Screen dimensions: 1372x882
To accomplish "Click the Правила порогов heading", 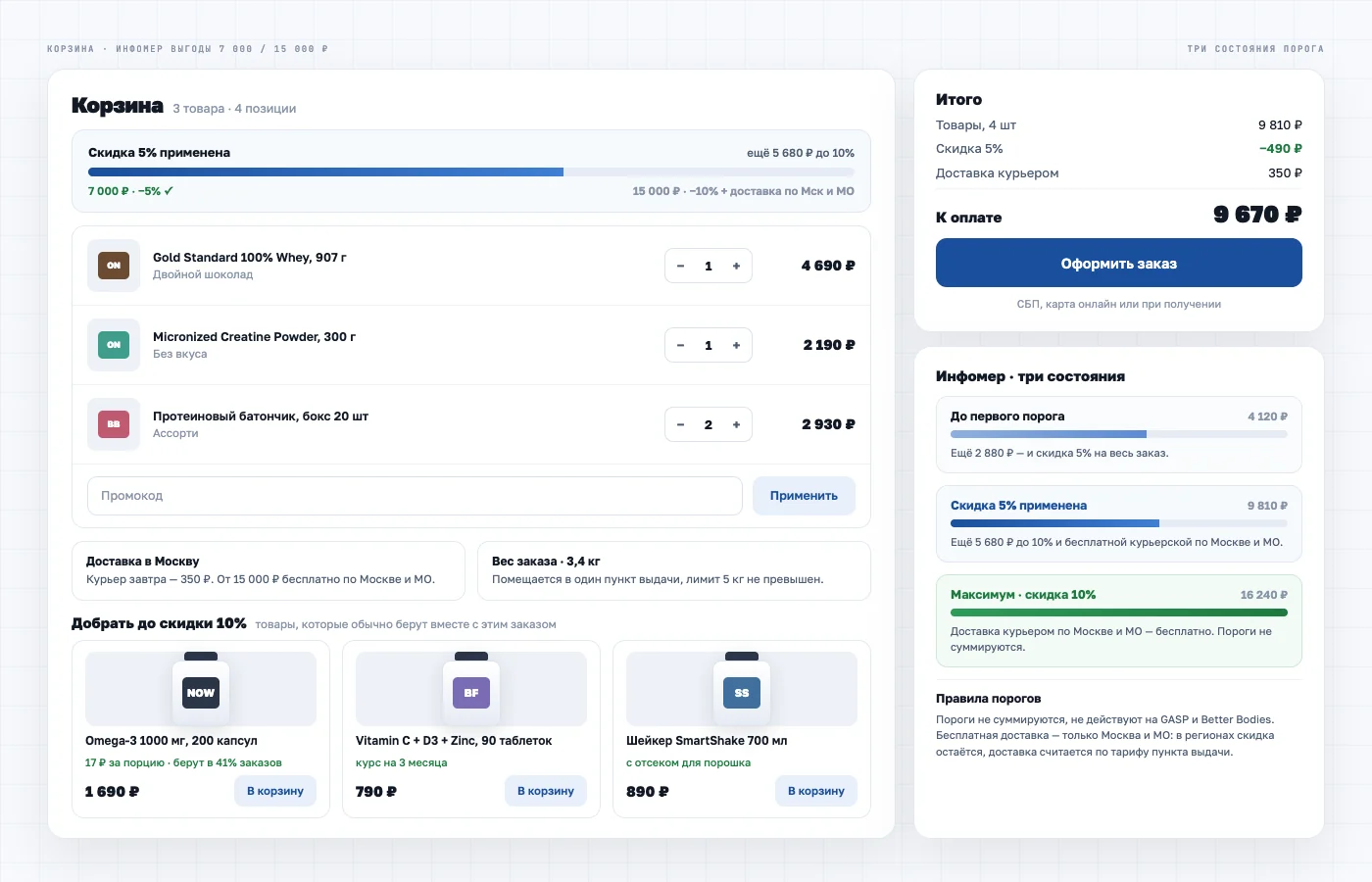I will click(x=988, y=699).
